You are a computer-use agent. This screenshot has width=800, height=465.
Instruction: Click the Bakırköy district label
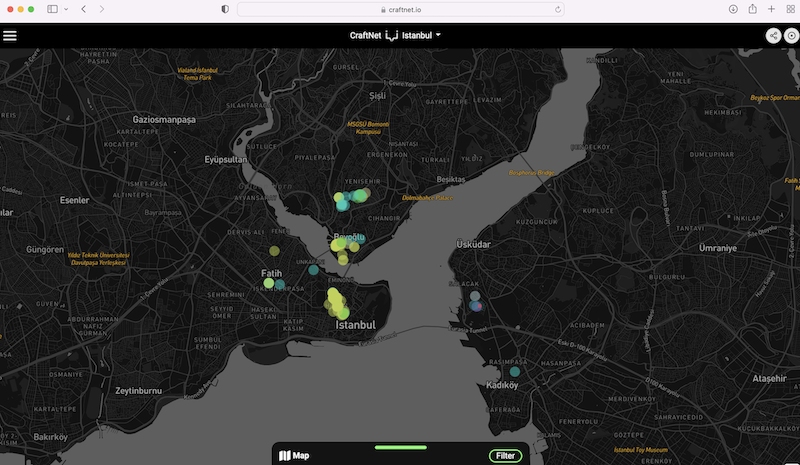pos(50,437)
